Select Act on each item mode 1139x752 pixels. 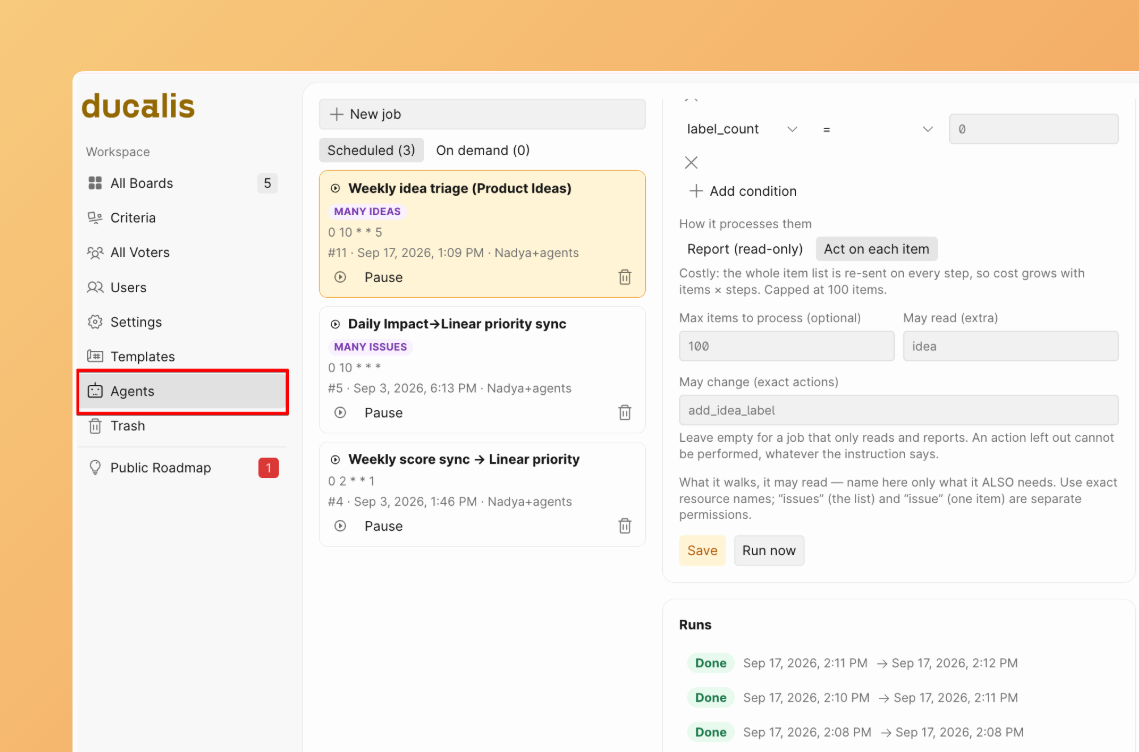tap(877, 248)
